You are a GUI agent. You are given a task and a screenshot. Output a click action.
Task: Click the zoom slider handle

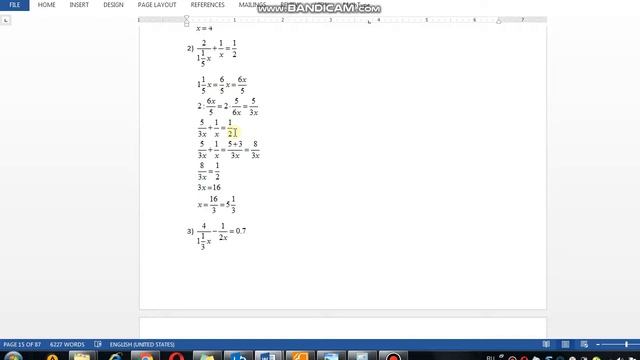[x=626, y=345]
